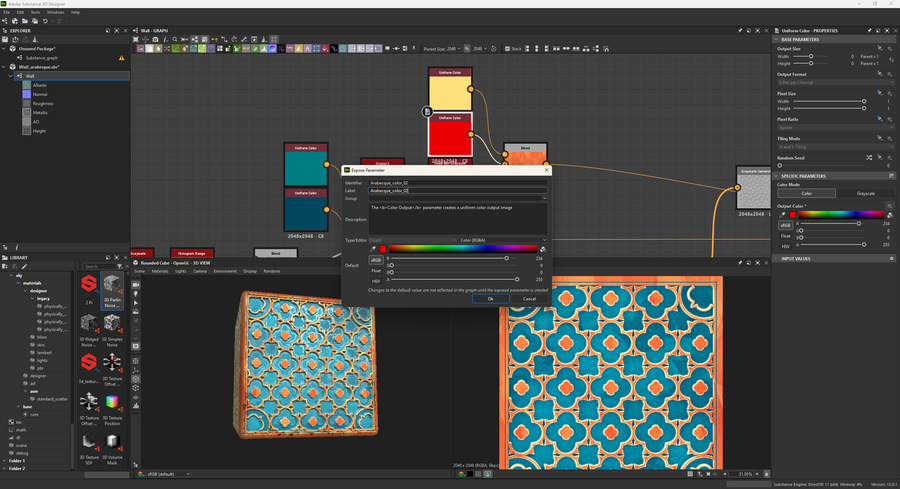The image size is (900, 489).
Task: Pick a color with the dialog eyedropper
Action: point(374,249)
